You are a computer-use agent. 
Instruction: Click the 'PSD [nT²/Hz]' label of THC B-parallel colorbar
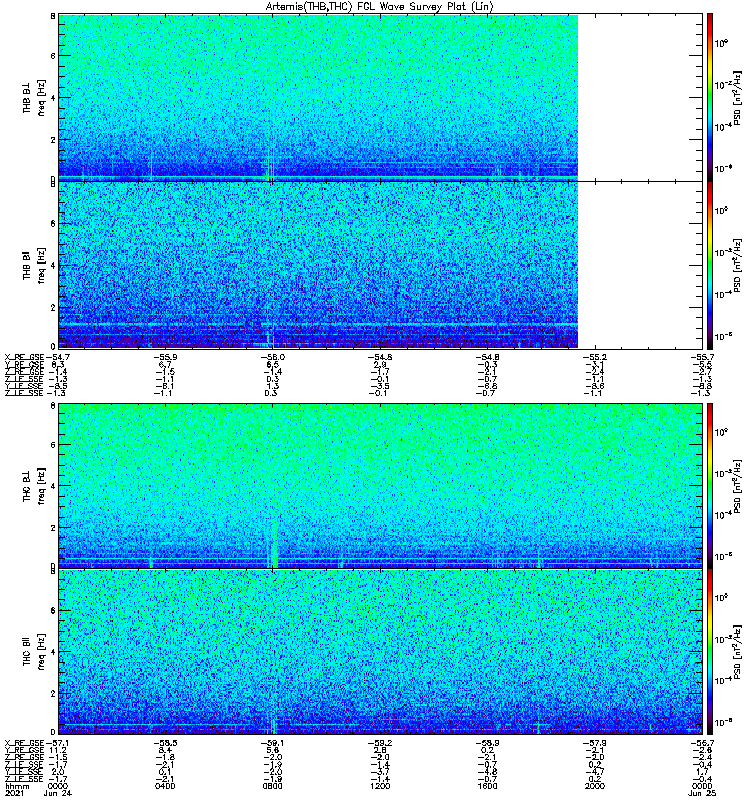click(737, 652)
